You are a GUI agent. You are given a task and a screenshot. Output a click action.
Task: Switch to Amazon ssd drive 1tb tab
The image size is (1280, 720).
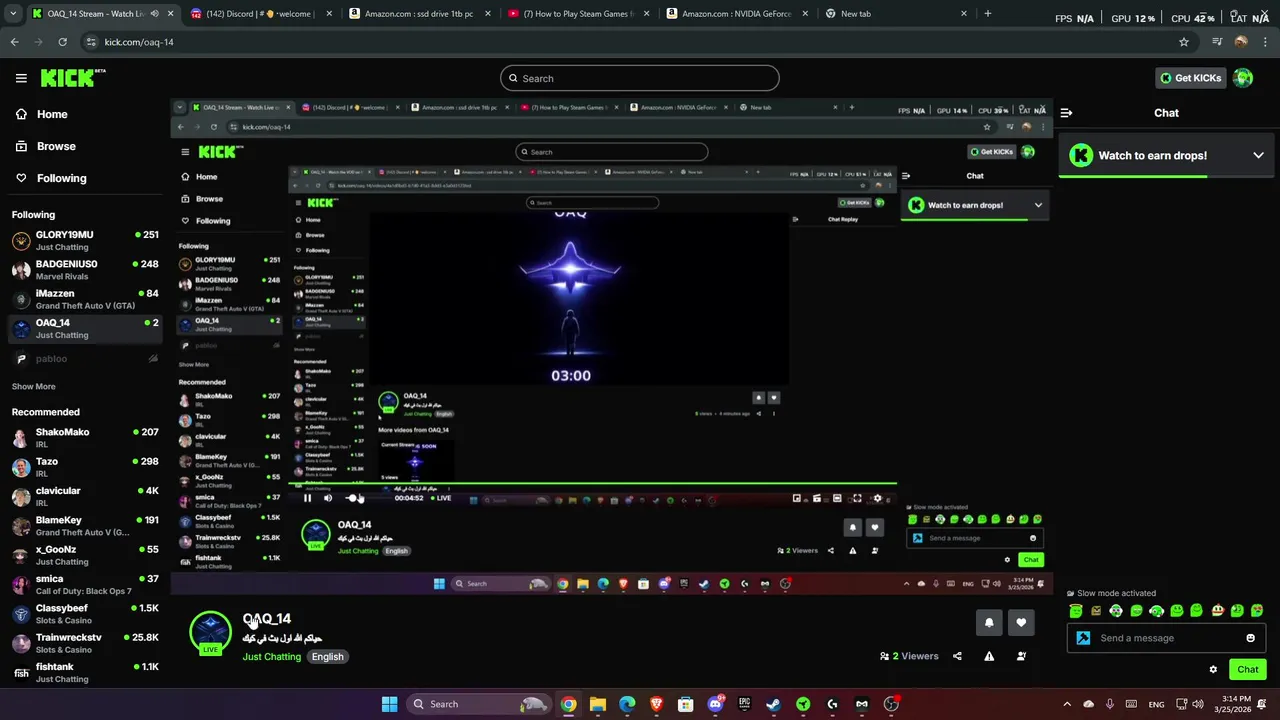[420, 14]
